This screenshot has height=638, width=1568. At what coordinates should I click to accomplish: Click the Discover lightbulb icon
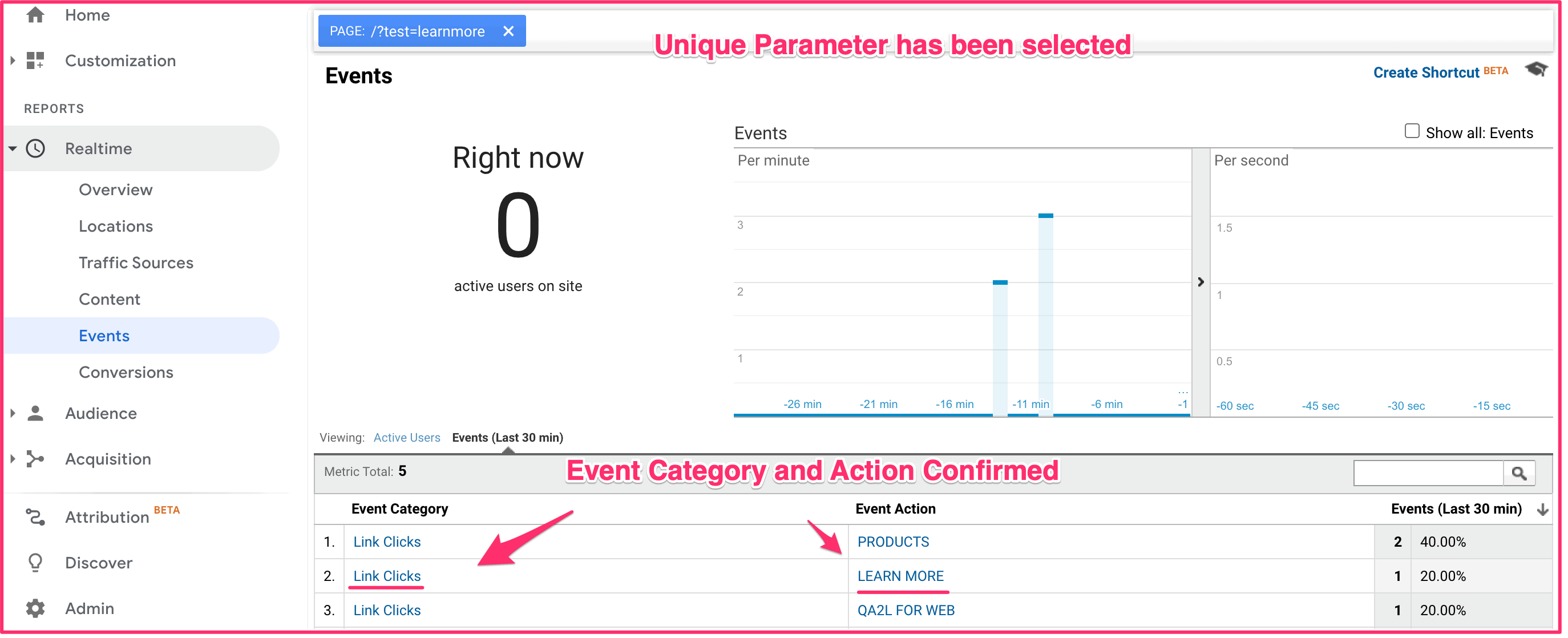click(35, 563)
